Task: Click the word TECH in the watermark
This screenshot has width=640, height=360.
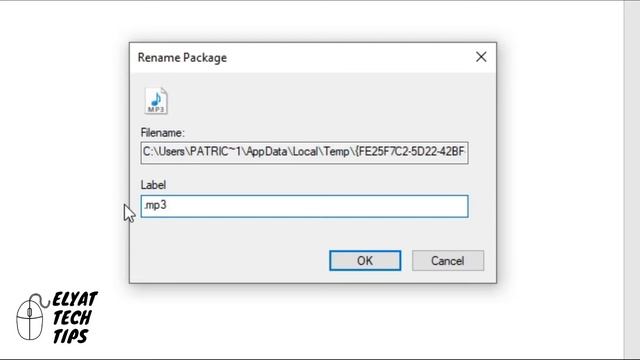Action: click(x=72, y=318)
